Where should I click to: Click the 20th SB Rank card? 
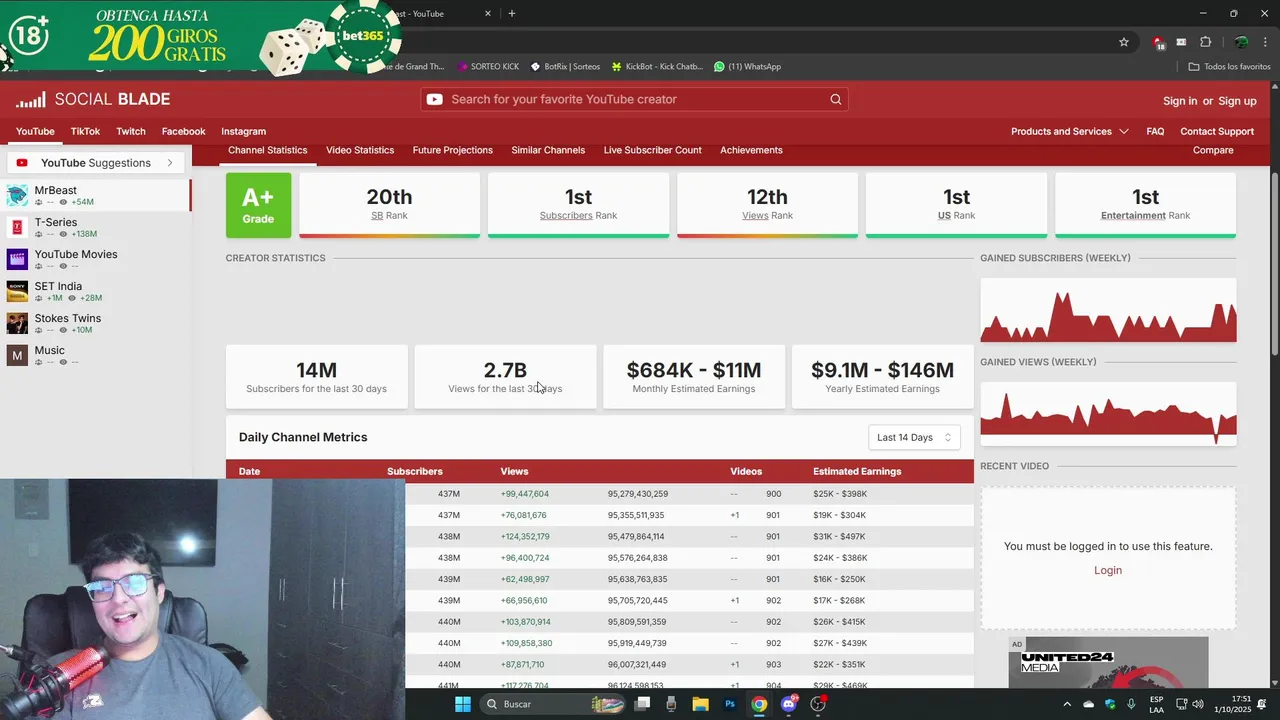[x=389, y=205]
